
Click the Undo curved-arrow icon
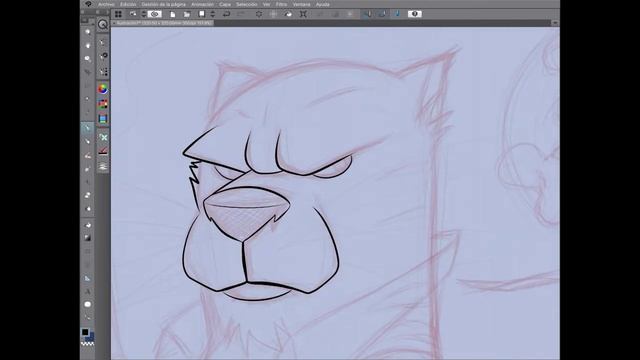point(227,14)
